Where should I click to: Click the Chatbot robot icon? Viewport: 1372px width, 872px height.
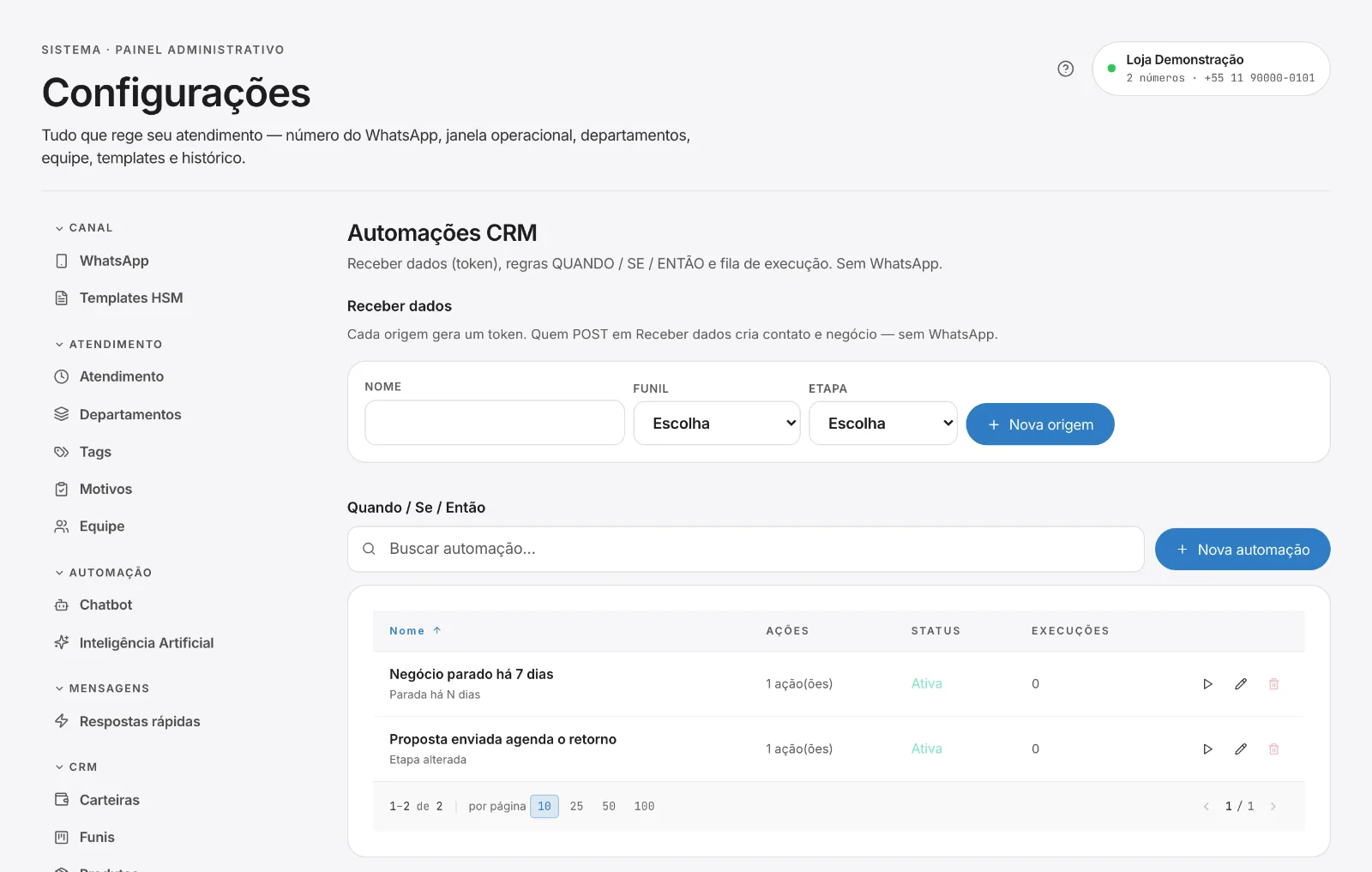62,604
